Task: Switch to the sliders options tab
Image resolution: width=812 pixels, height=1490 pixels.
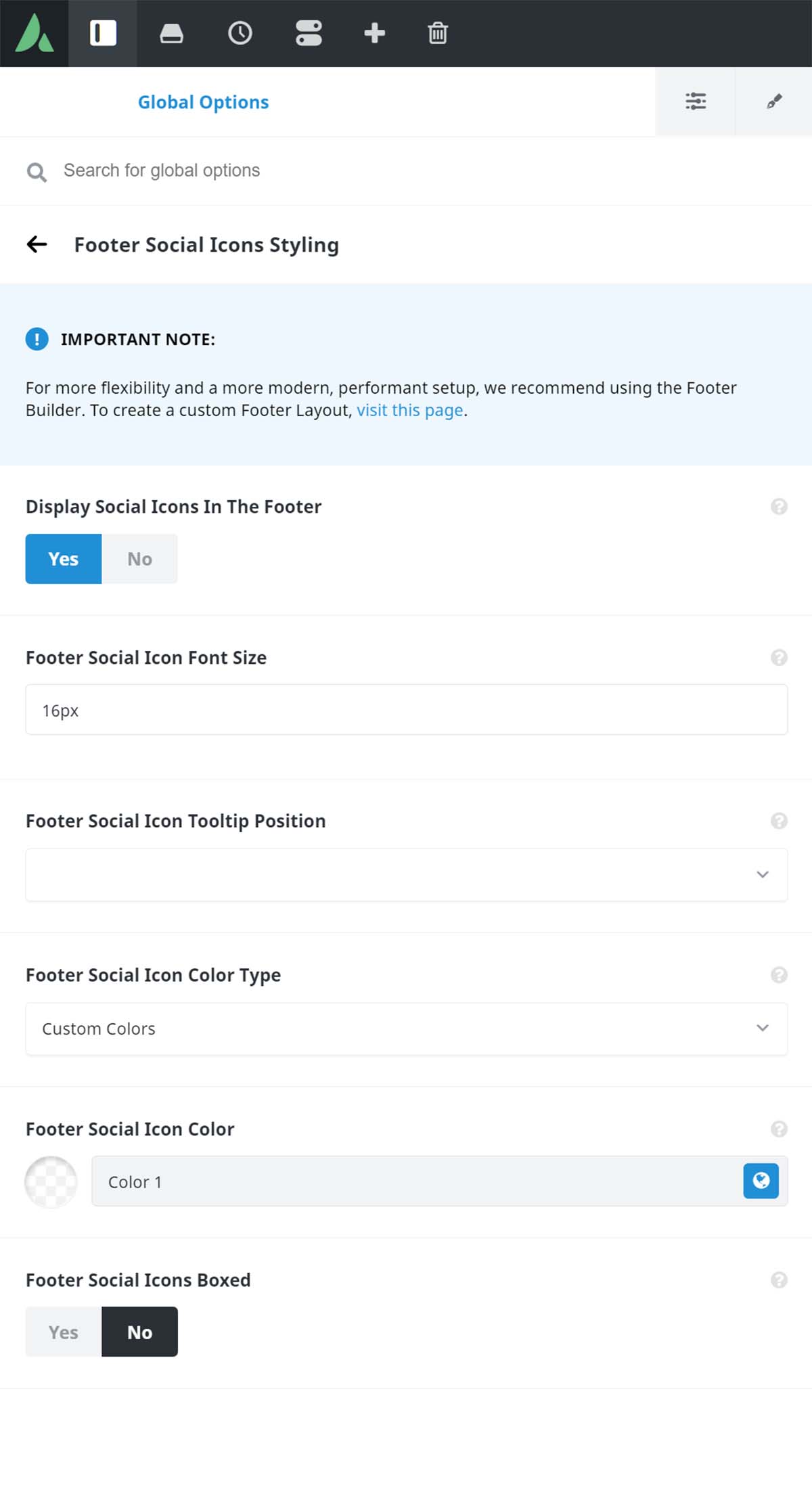Action: [696, 101]
